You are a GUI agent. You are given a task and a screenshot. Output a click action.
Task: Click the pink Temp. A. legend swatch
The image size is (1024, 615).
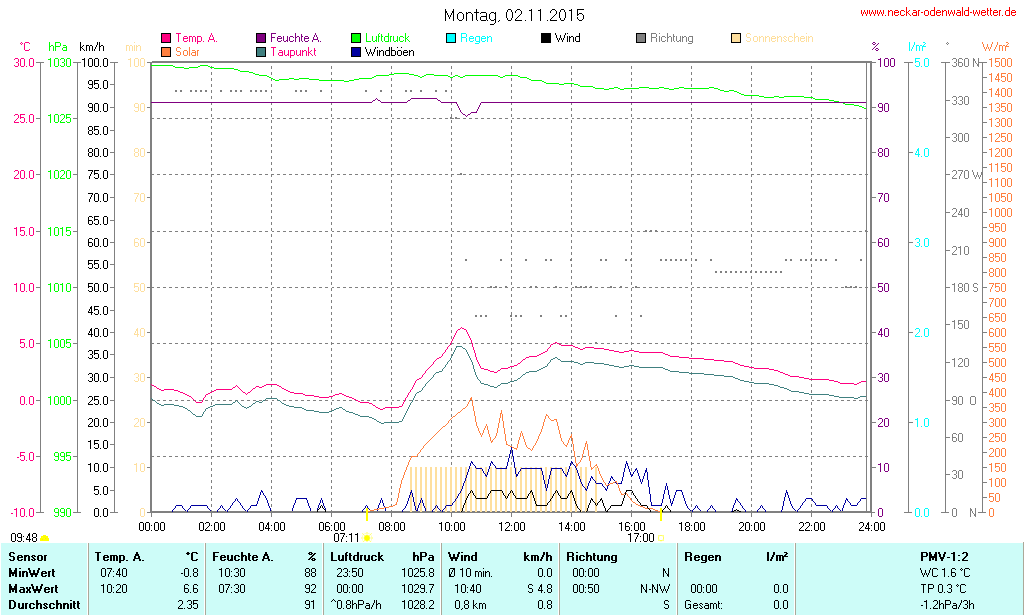tap(166, 38)
